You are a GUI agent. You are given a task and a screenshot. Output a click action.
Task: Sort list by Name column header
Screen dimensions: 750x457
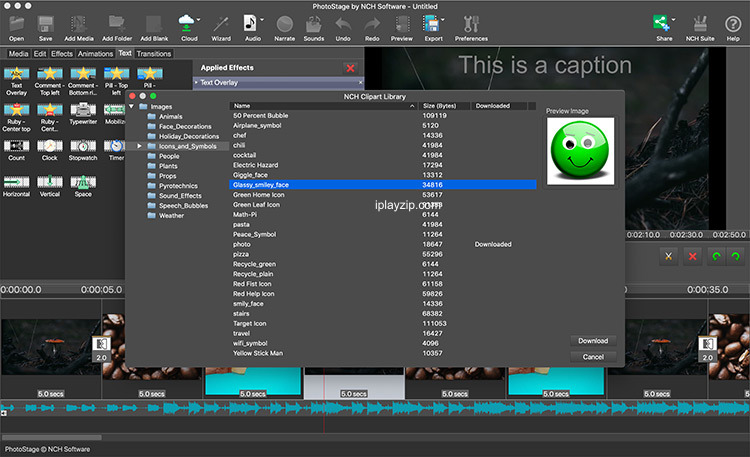coord(323,106)
